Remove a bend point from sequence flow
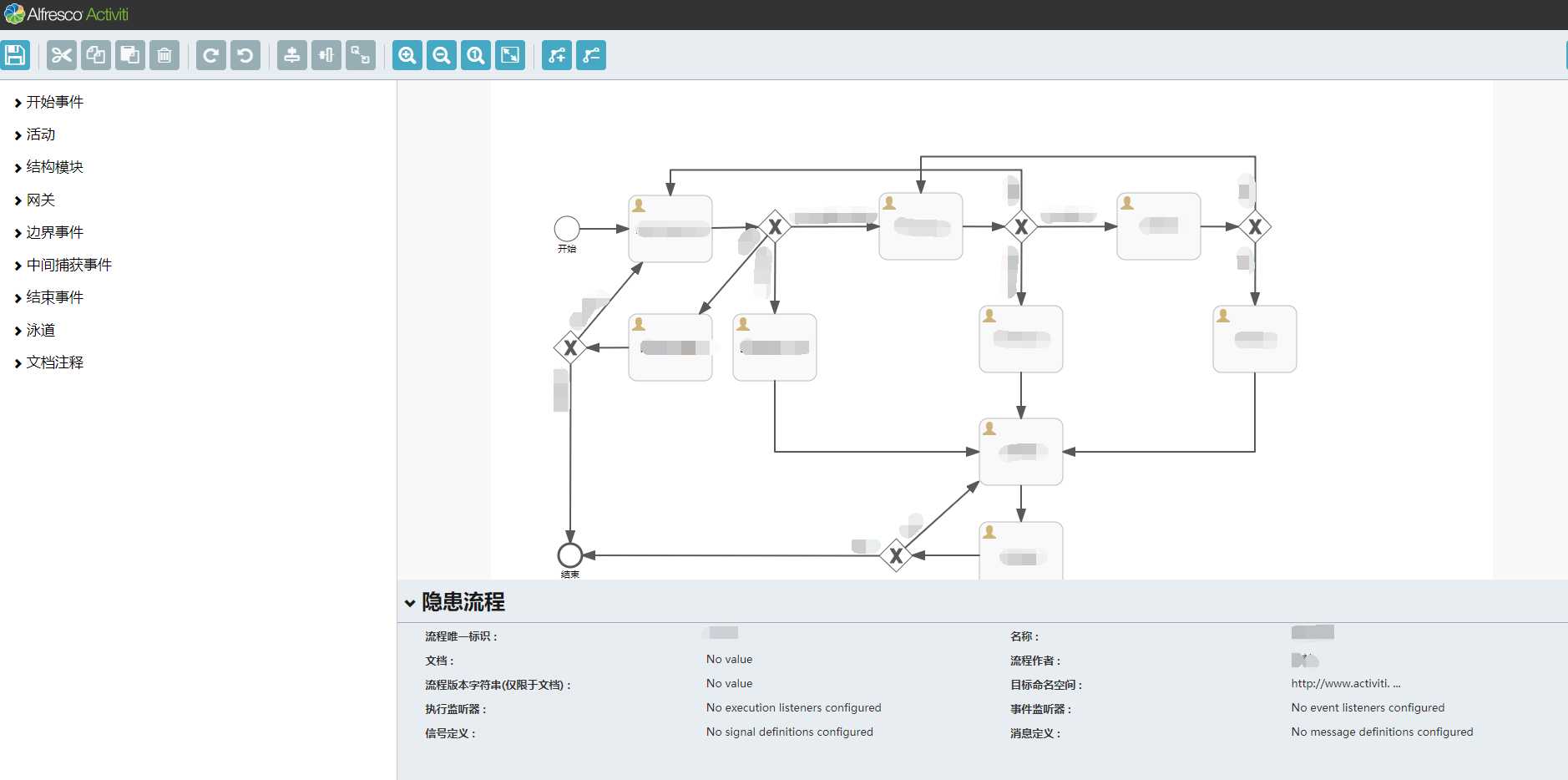1568x780 pixels. coord(591,56)
